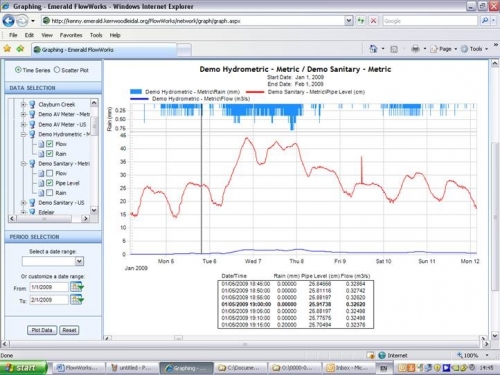Screen dimensions: 500x375
Task: Open C:\Docume... folder taskbar item
Action: point(240,368)
